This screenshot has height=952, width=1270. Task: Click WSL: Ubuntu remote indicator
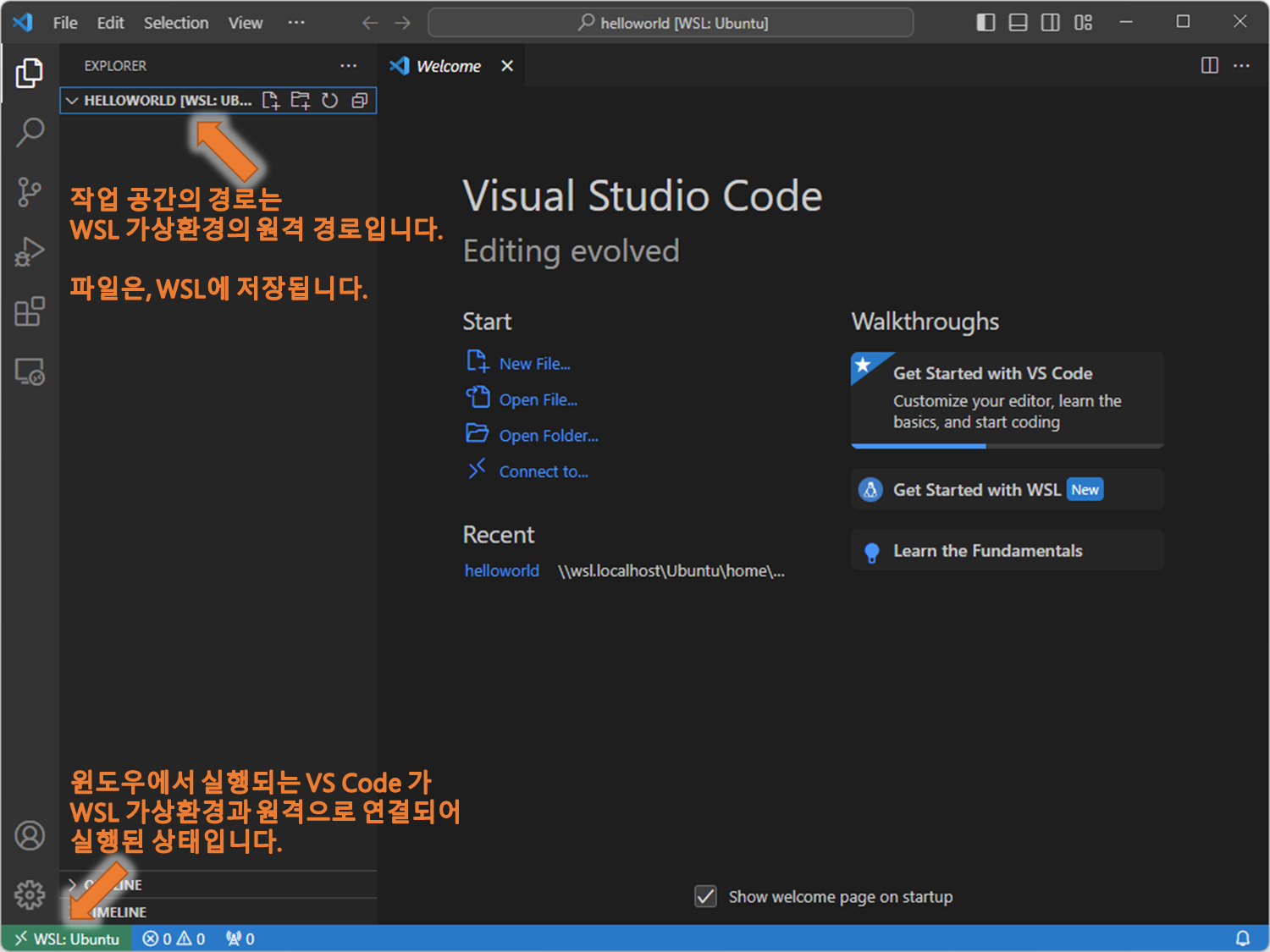[67, 938]
